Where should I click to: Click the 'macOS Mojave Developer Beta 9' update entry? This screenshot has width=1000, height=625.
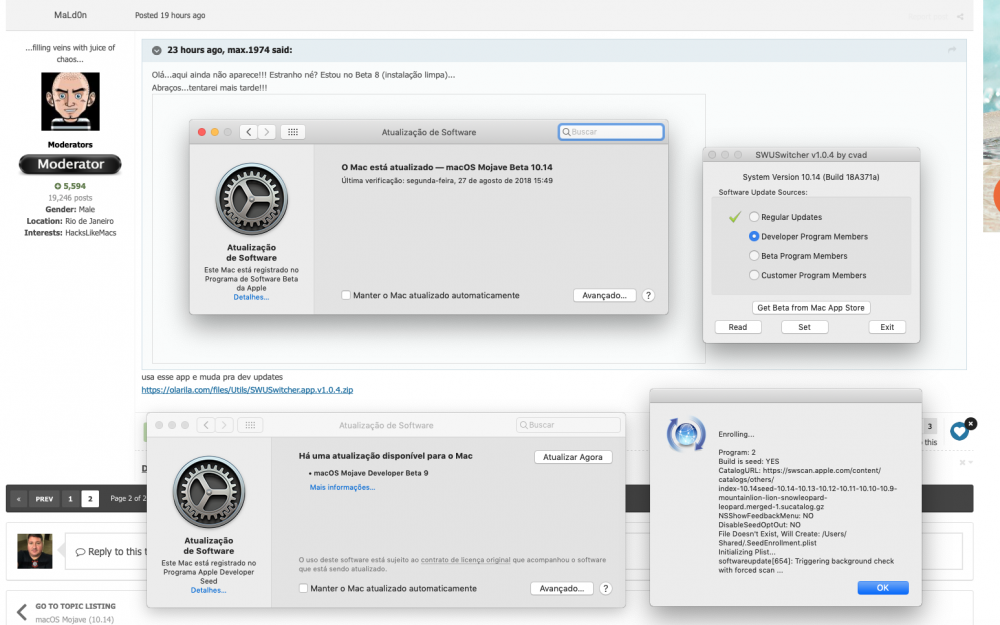click(371, 473)
